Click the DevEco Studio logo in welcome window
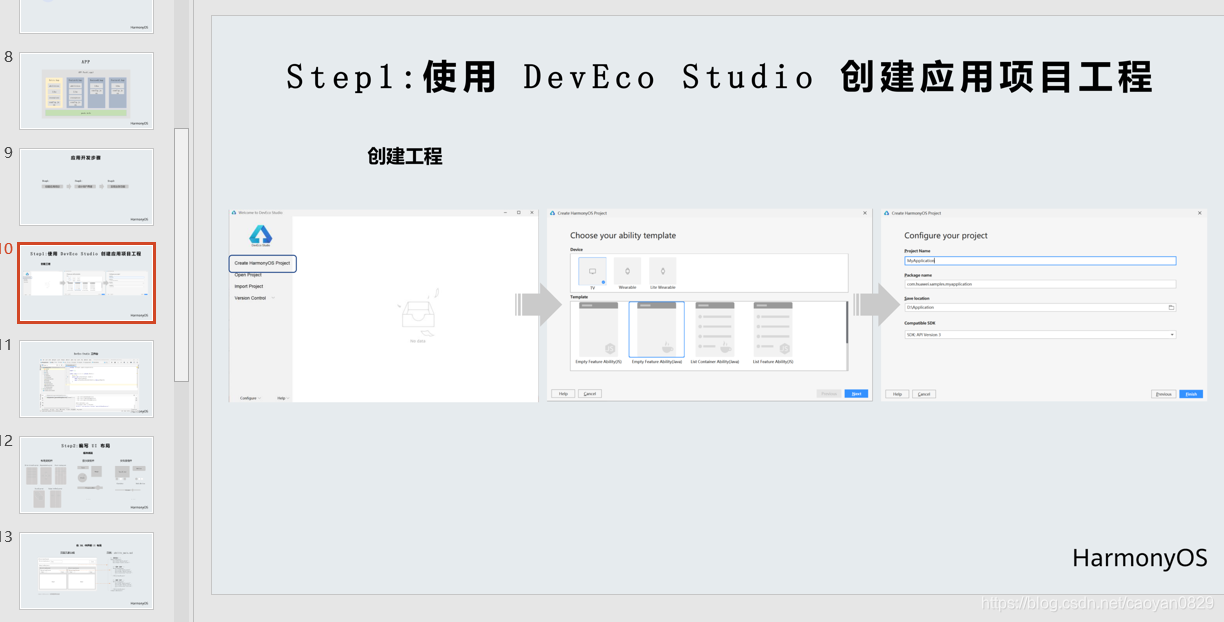Screen dimensions: 1224x622 point(260,237)
